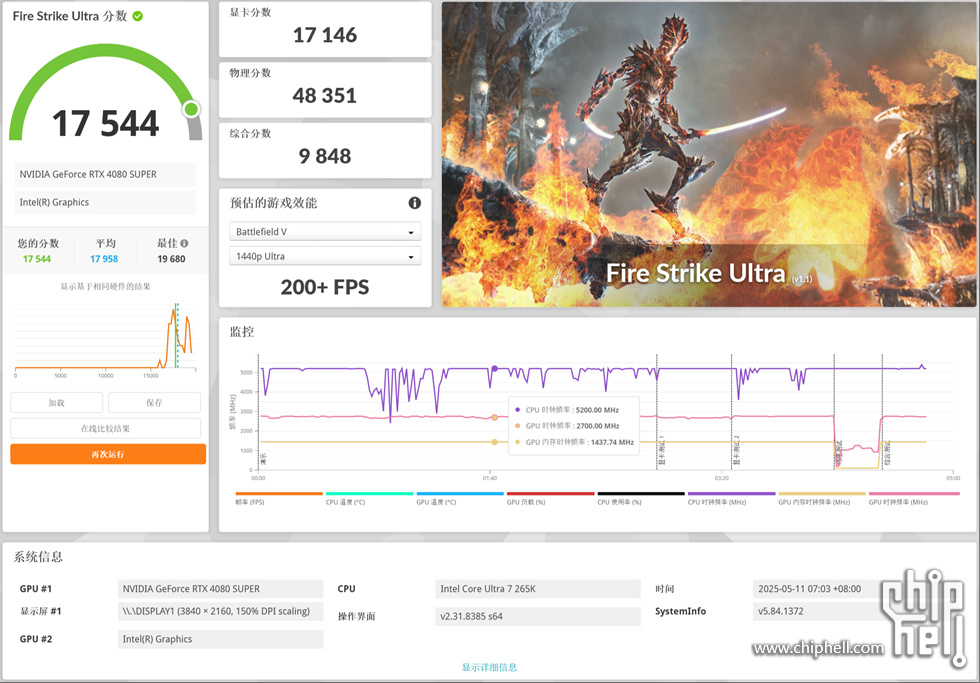Click the info icon in 预估的游戏效能 panel
The image size is (980, 683).
tap(414, 202)
